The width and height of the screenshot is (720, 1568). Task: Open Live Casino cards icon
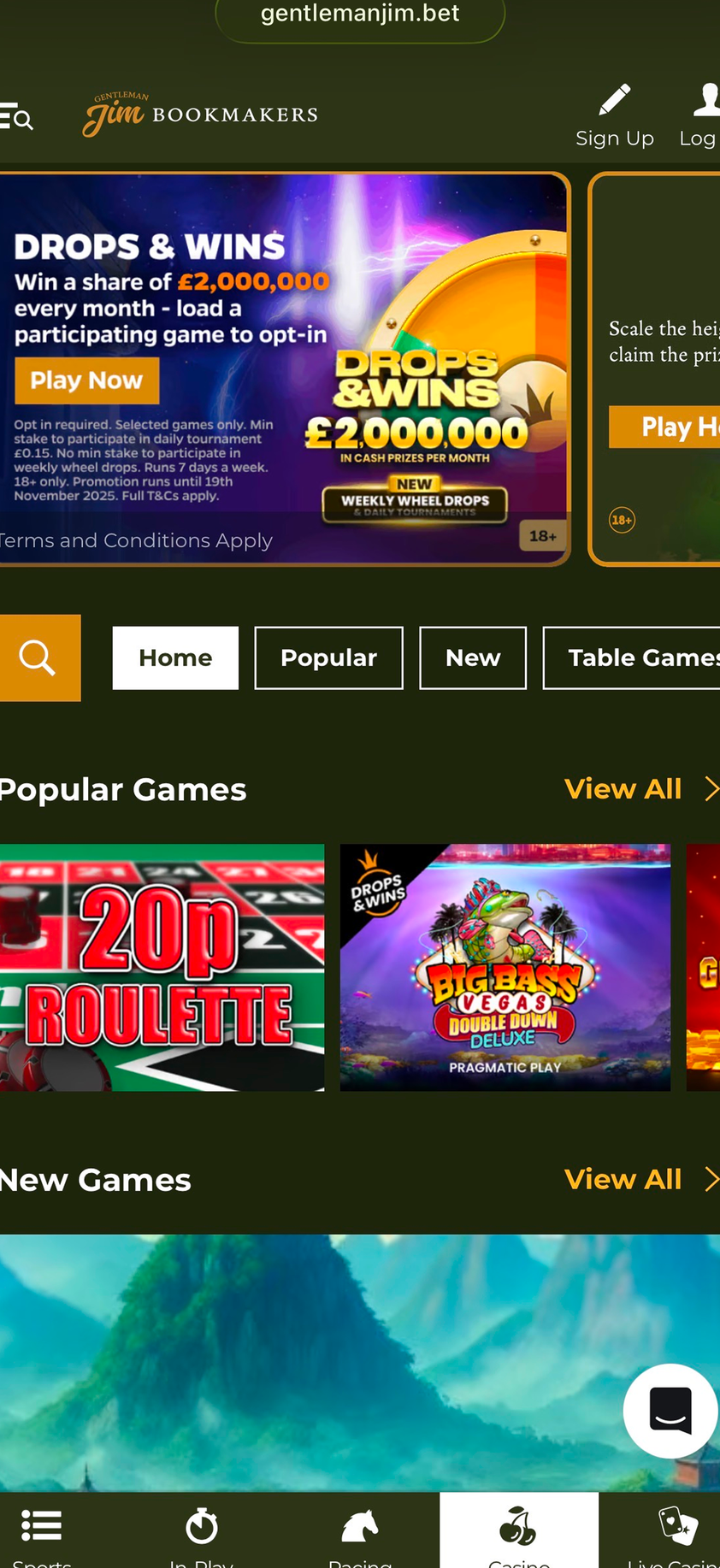point(678,1526)
